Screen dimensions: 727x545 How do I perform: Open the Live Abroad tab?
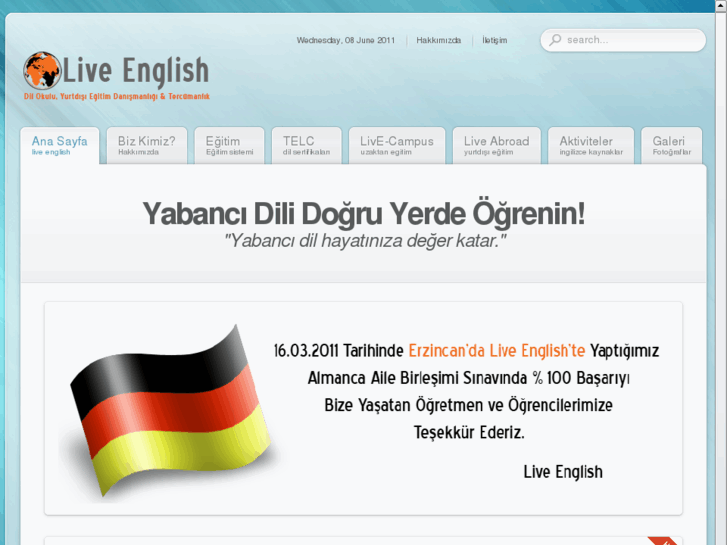click(x=497, y=145)
